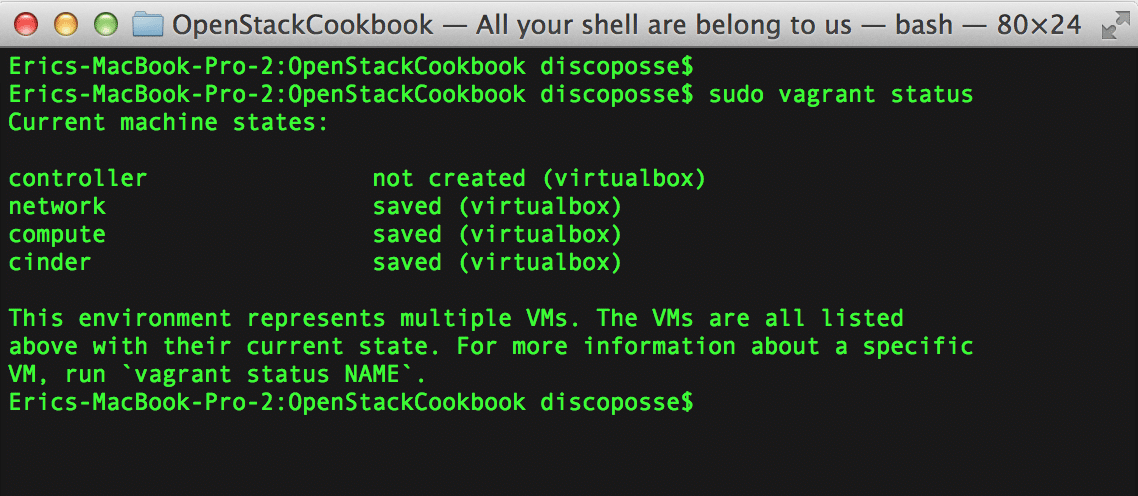Click the "cinder" machine name
The height and width of the screenshot is (496, 1138).
[50, 262]
